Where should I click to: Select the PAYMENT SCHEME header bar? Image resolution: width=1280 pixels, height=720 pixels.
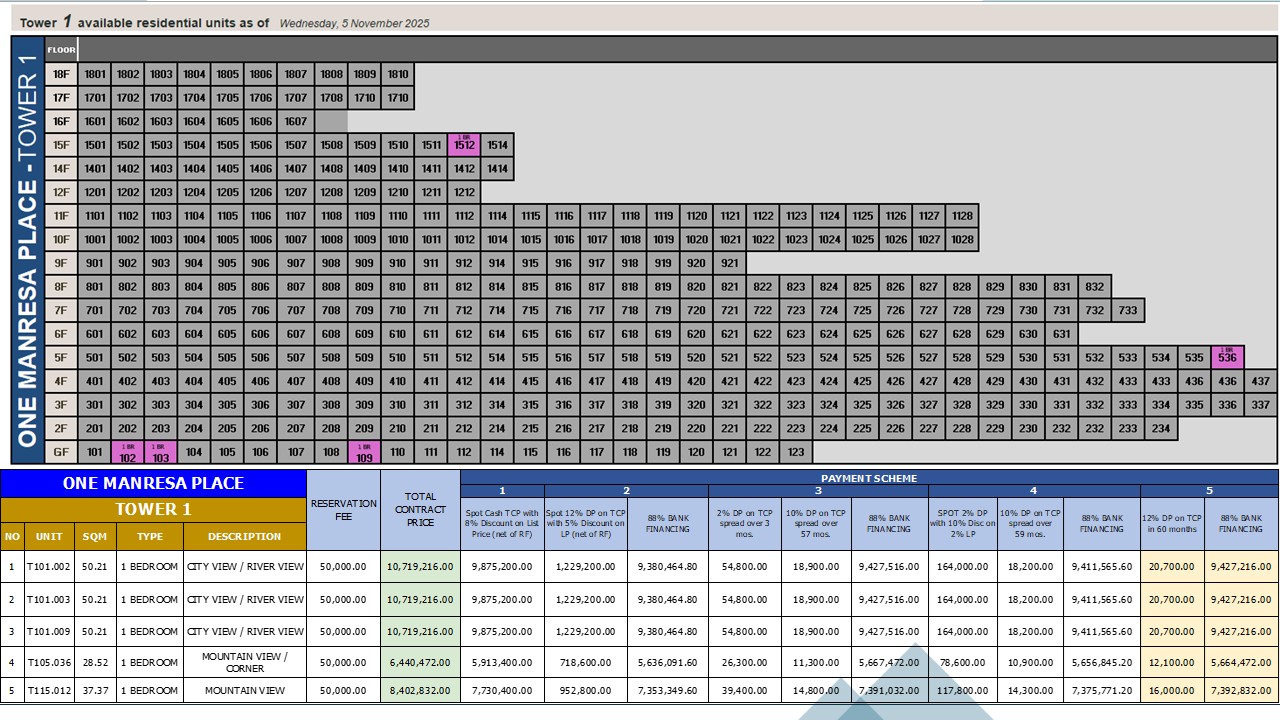[869, 478]
